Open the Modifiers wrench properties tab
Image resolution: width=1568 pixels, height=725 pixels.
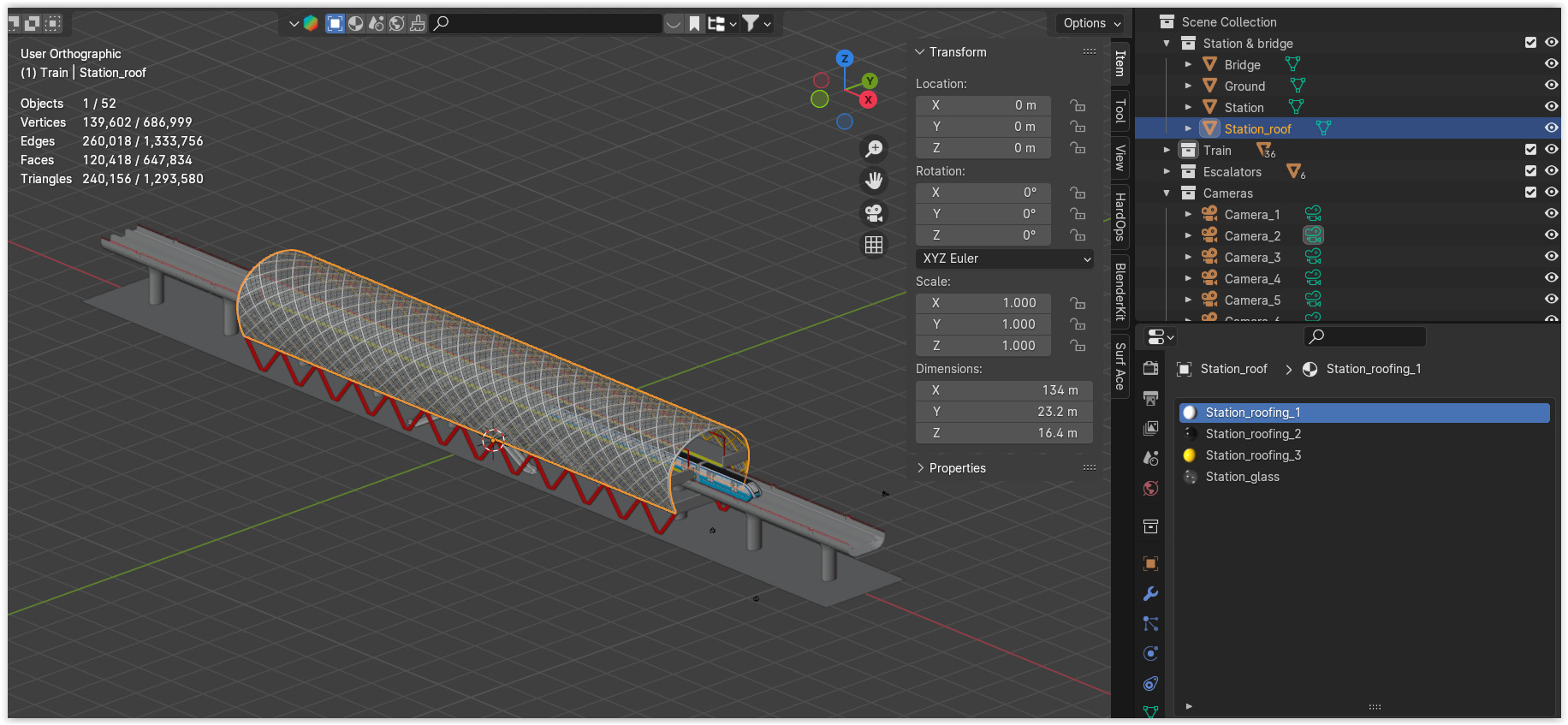point(1151,593)
